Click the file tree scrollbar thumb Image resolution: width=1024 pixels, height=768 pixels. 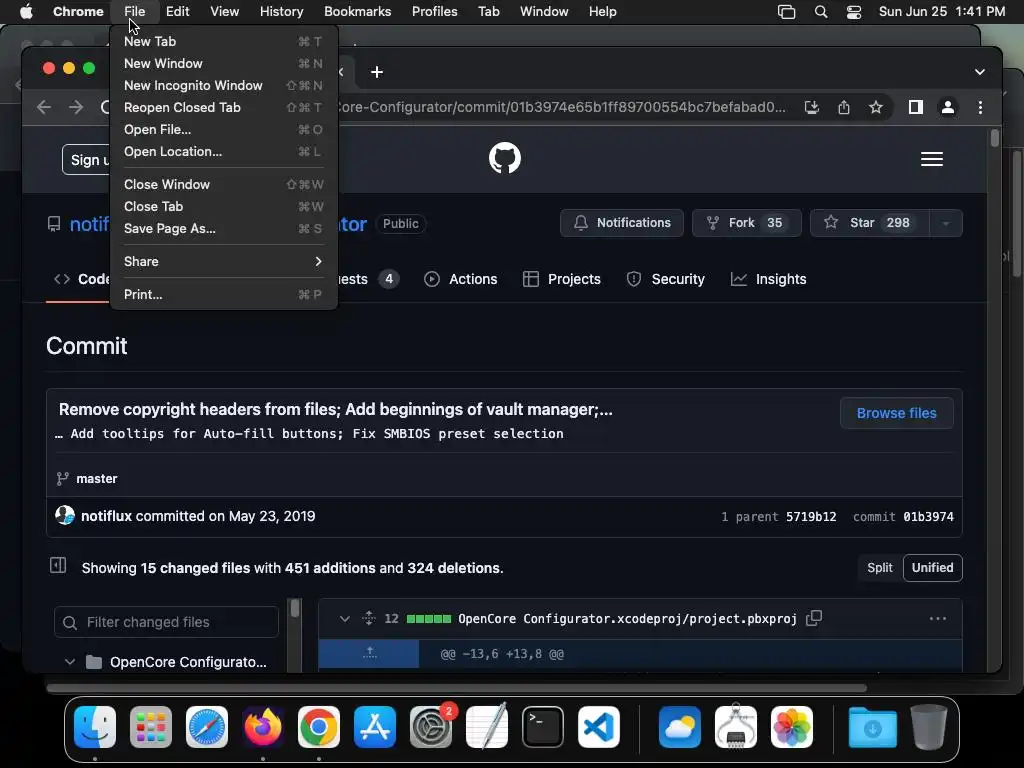click(295, 608)
